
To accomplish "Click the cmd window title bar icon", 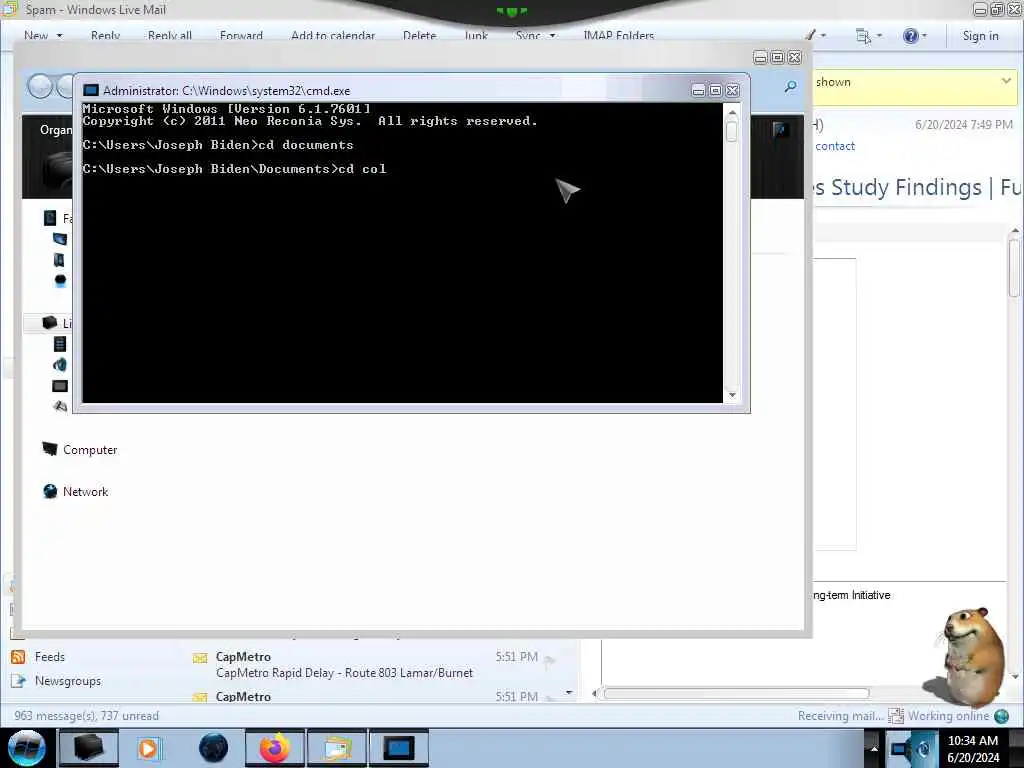I will (x=91, y=90).
